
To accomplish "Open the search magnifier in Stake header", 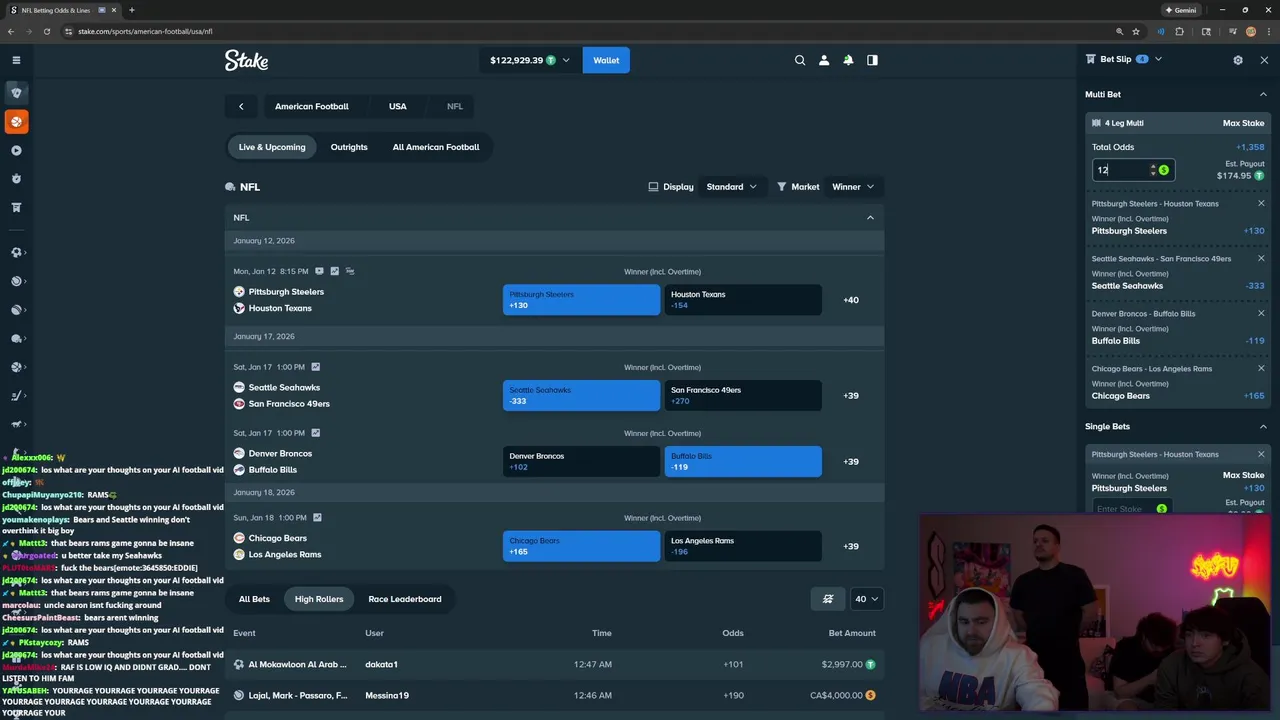I will coord(800,60).
